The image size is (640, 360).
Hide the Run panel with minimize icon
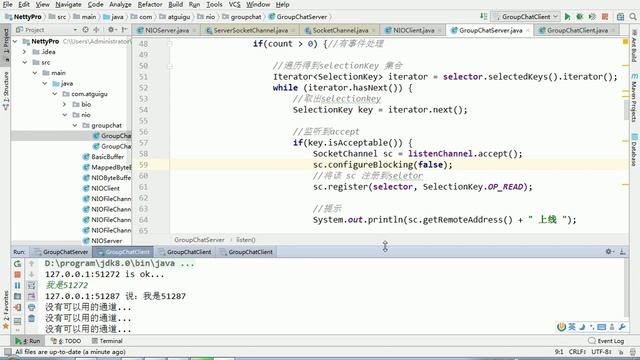[x=622, y=252]
